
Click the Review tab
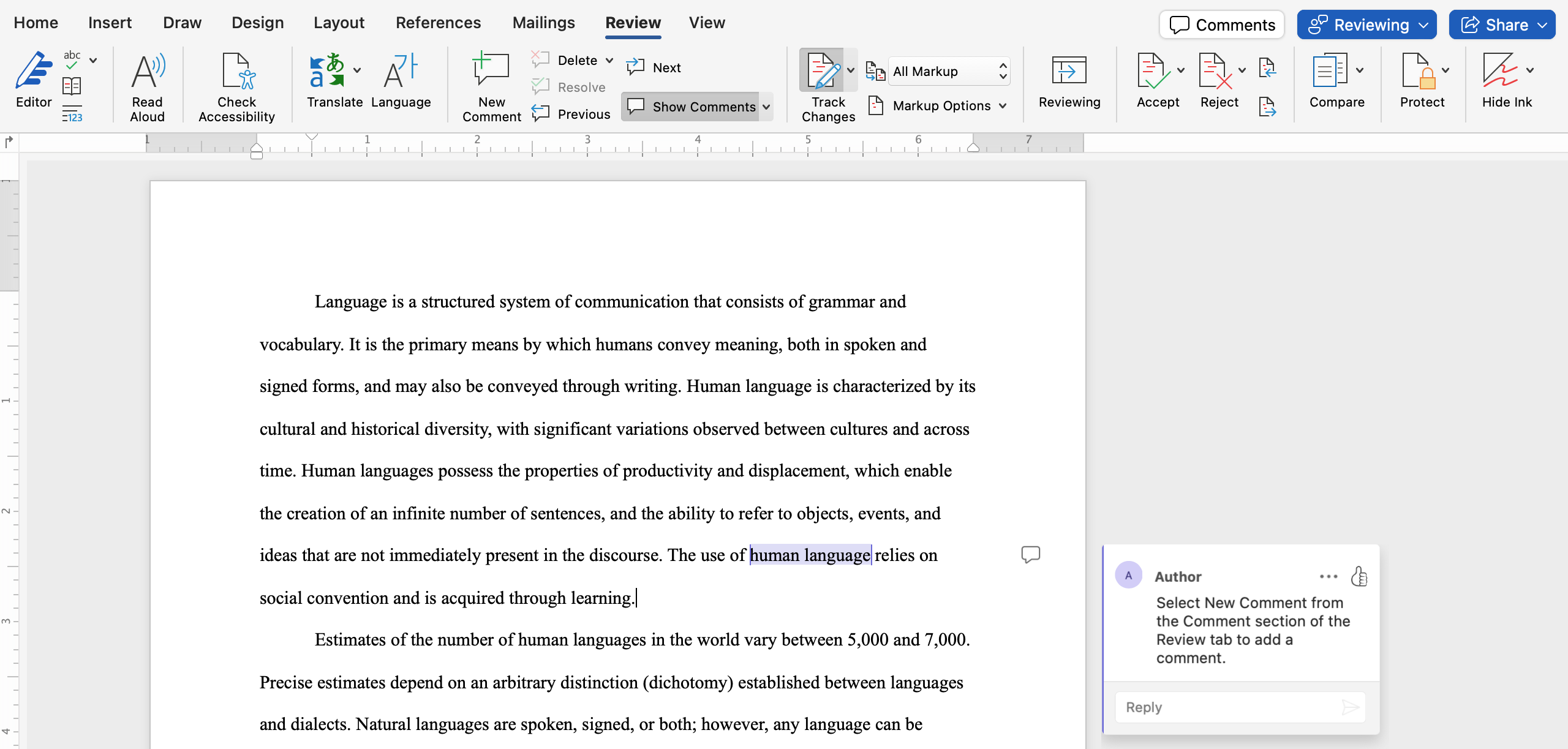[x=633, y=23]
